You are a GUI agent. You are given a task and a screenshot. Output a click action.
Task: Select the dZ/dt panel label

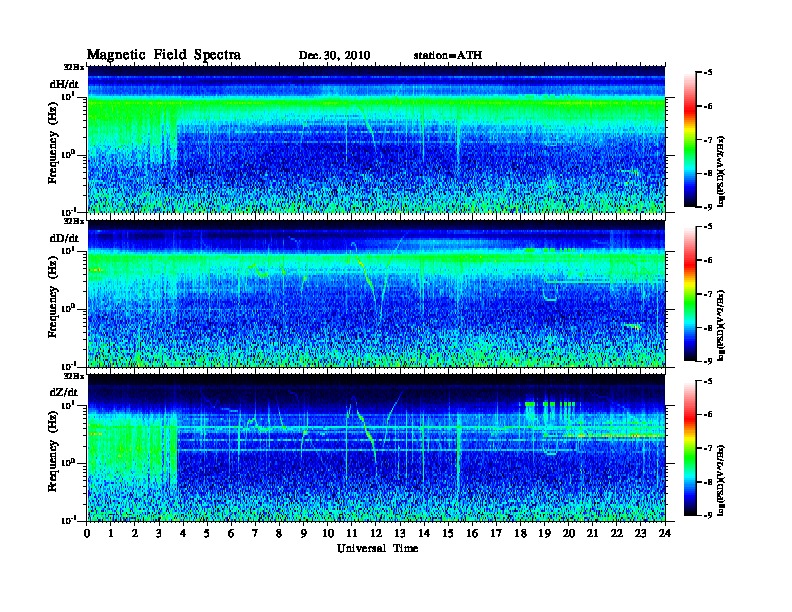(x=64, y=392)
